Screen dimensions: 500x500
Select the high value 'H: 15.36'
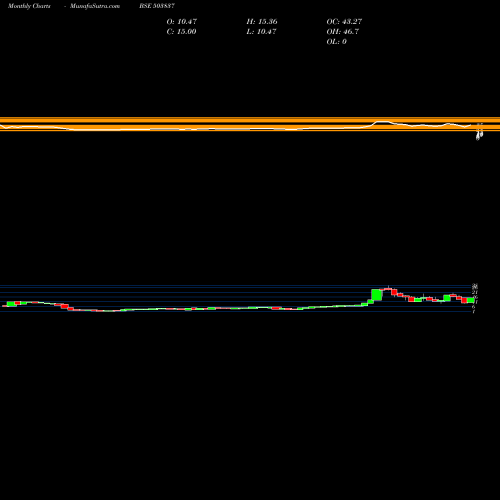click(x=262, y=21)
